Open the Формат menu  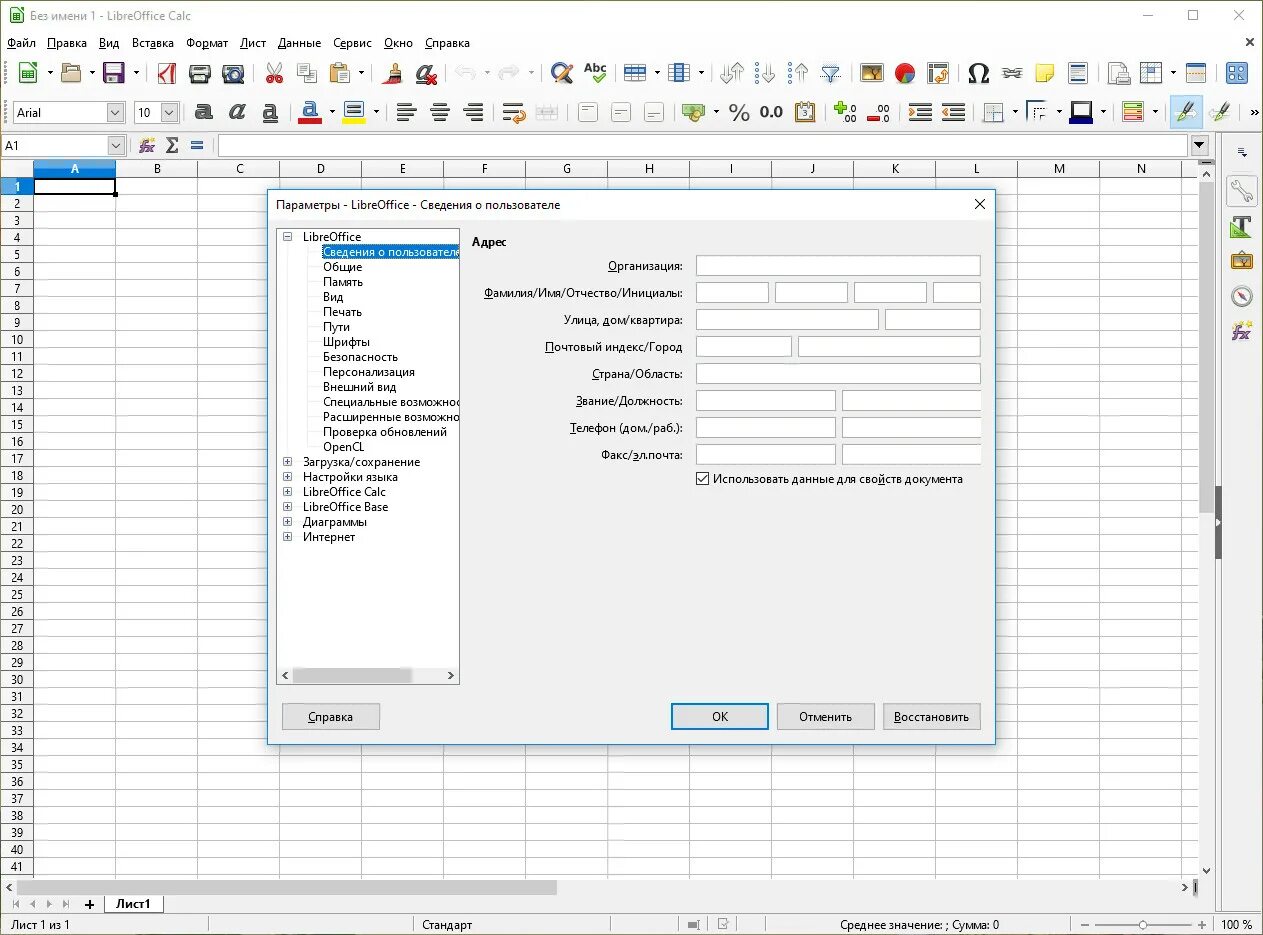pos(207,43)
